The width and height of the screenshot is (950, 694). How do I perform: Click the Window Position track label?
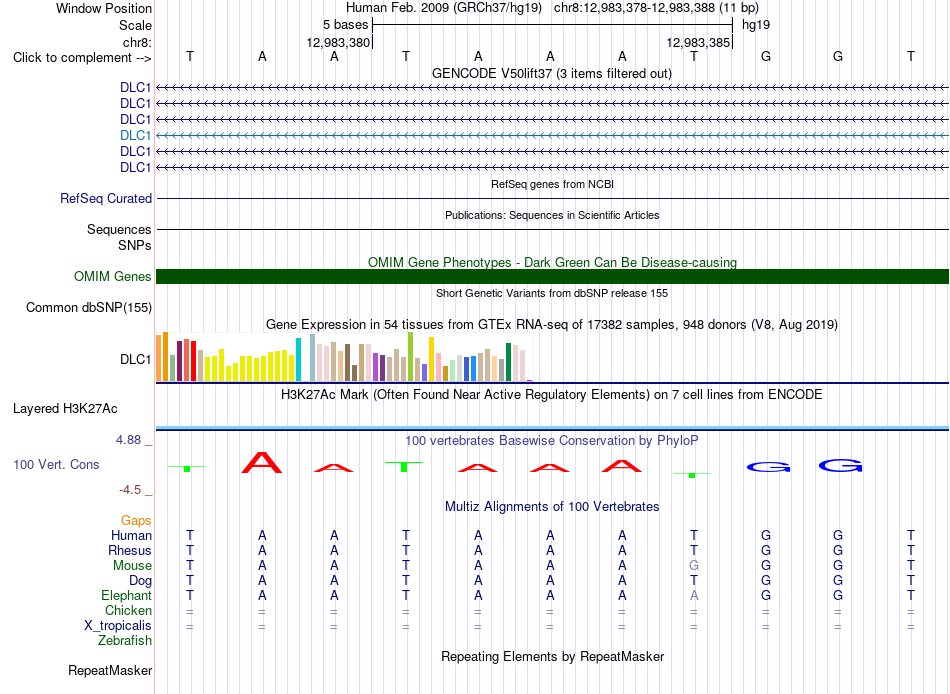click(104, 8)
